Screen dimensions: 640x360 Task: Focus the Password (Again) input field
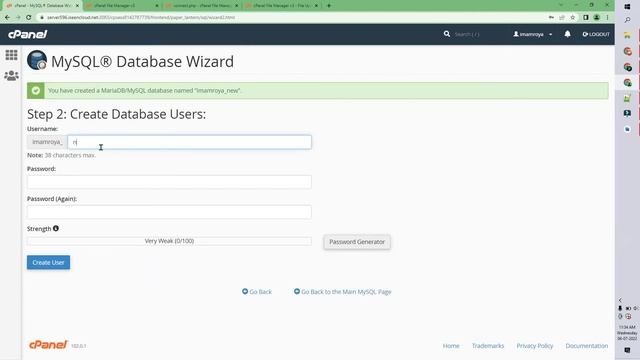tap(169, 212)
